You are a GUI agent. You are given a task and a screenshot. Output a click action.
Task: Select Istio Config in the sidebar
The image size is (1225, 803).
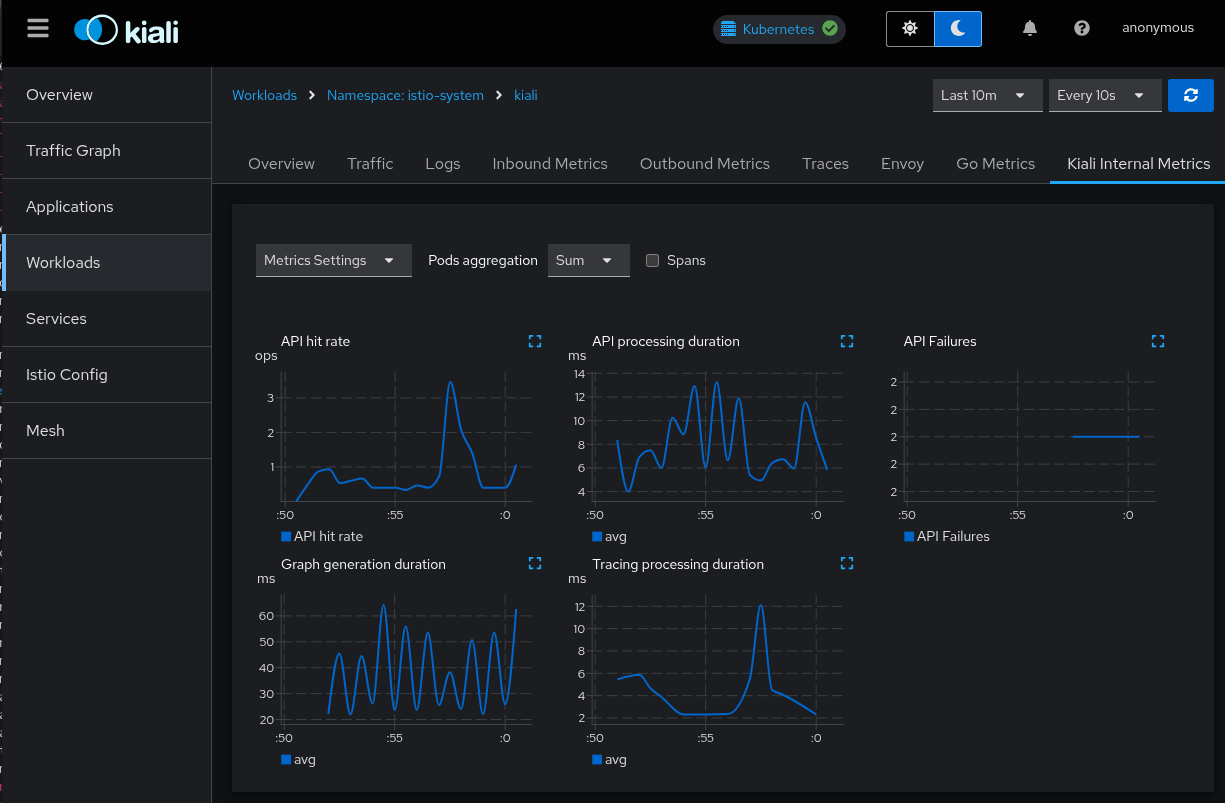pyautogui.click(x=66, y=374)
